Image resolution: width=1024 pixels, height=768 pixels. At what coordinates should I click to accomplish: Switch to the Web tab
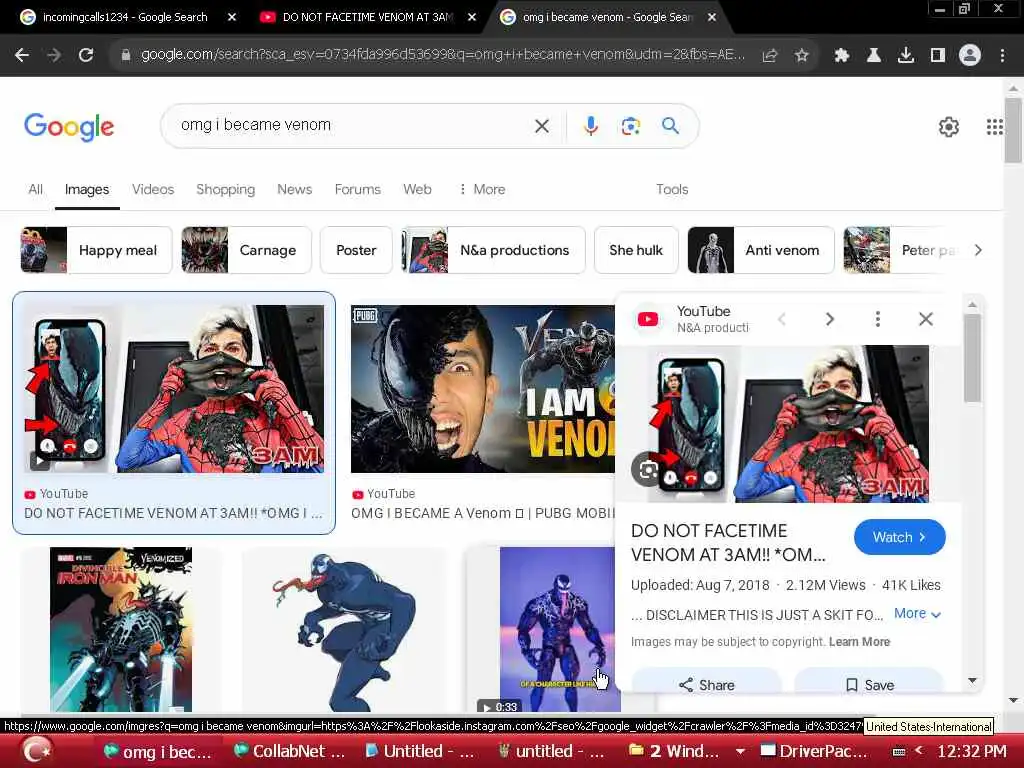pos(417,189)
